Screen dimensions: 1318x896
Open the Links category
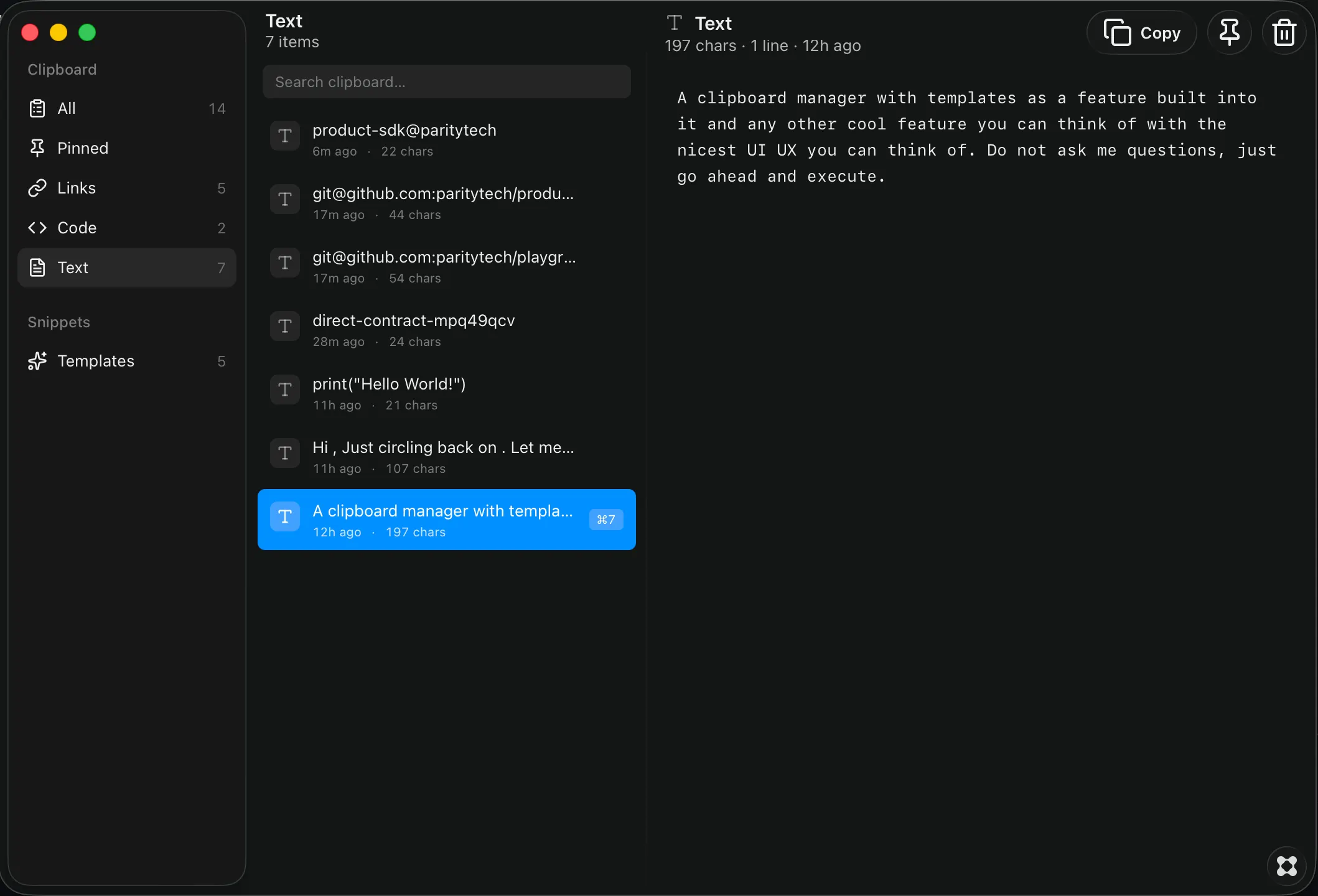tap(127, 188)
